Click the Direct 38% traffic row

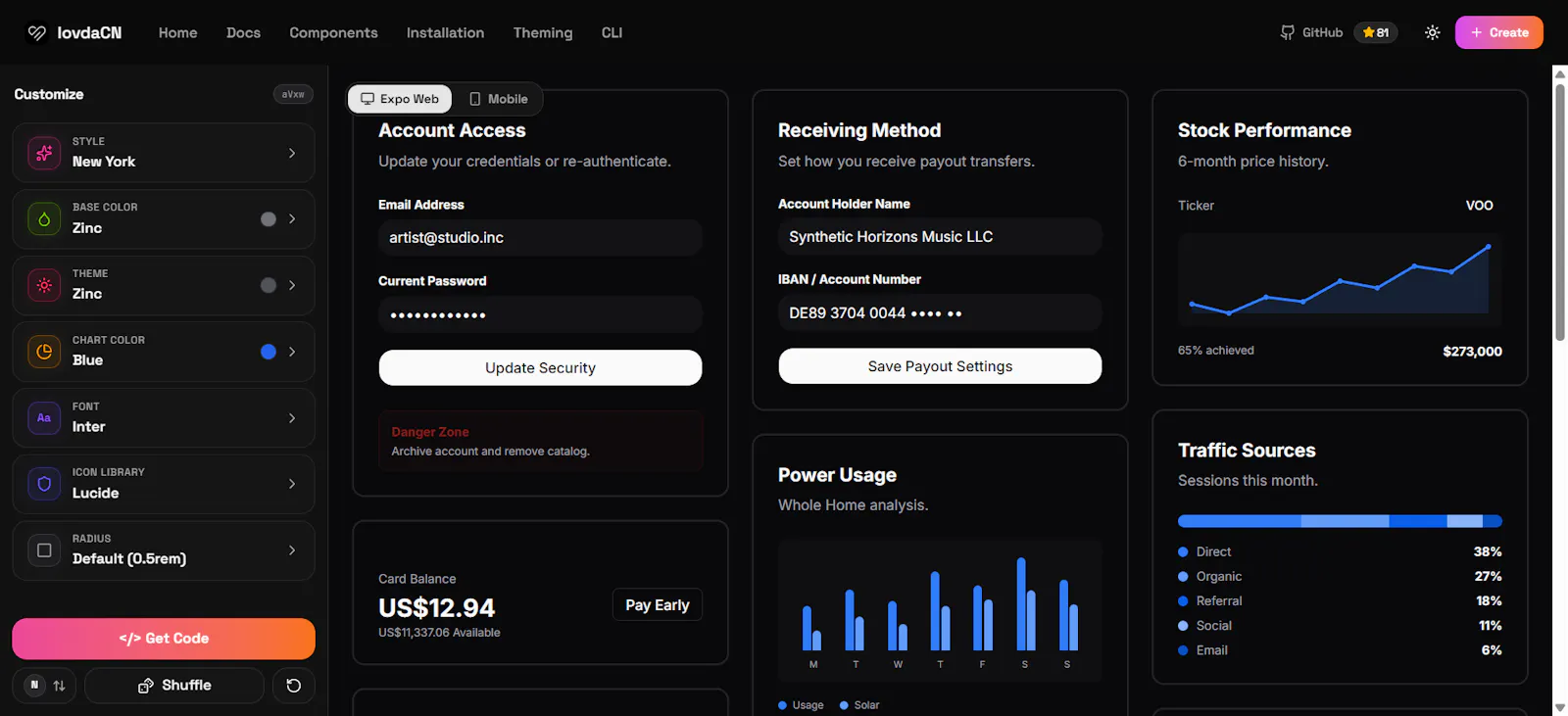point(1340,551)
